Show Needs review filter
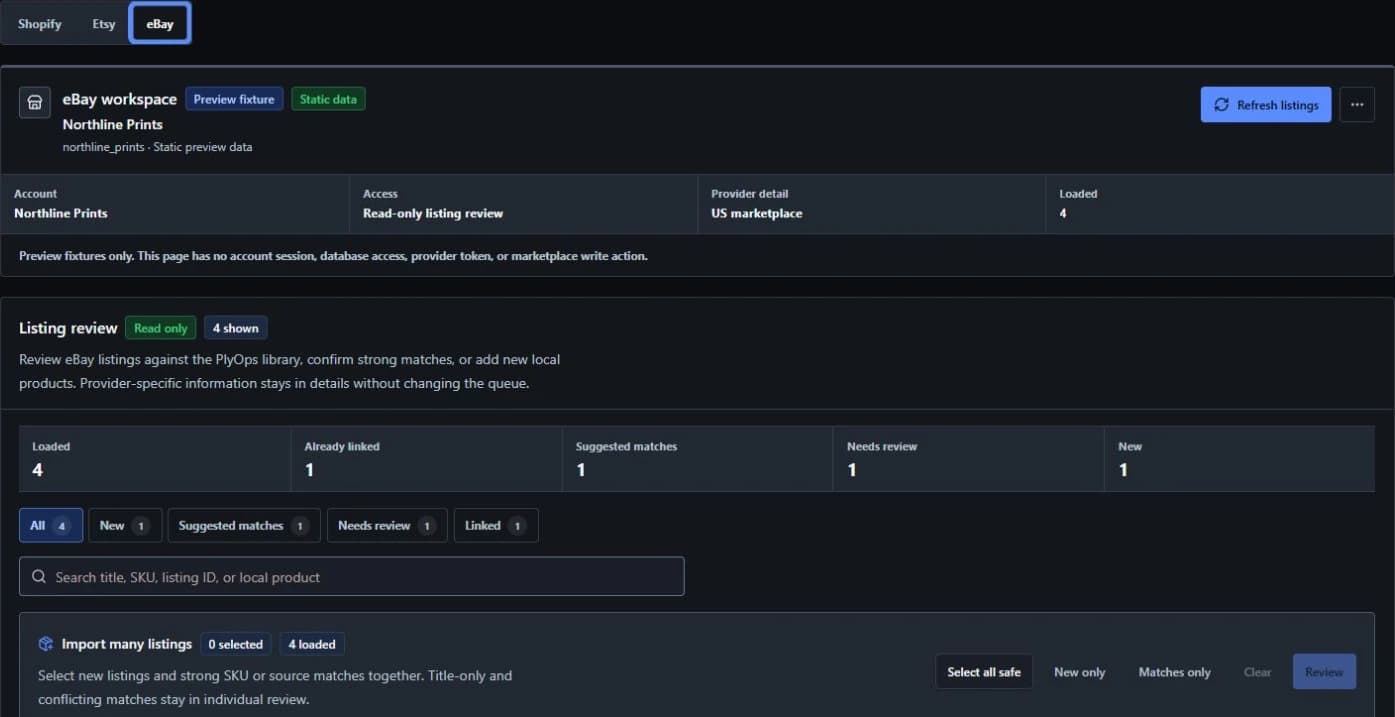Image resolution: width=1395 pixels, height=717 pixels. pyautogui.click(x=387, y=525)
